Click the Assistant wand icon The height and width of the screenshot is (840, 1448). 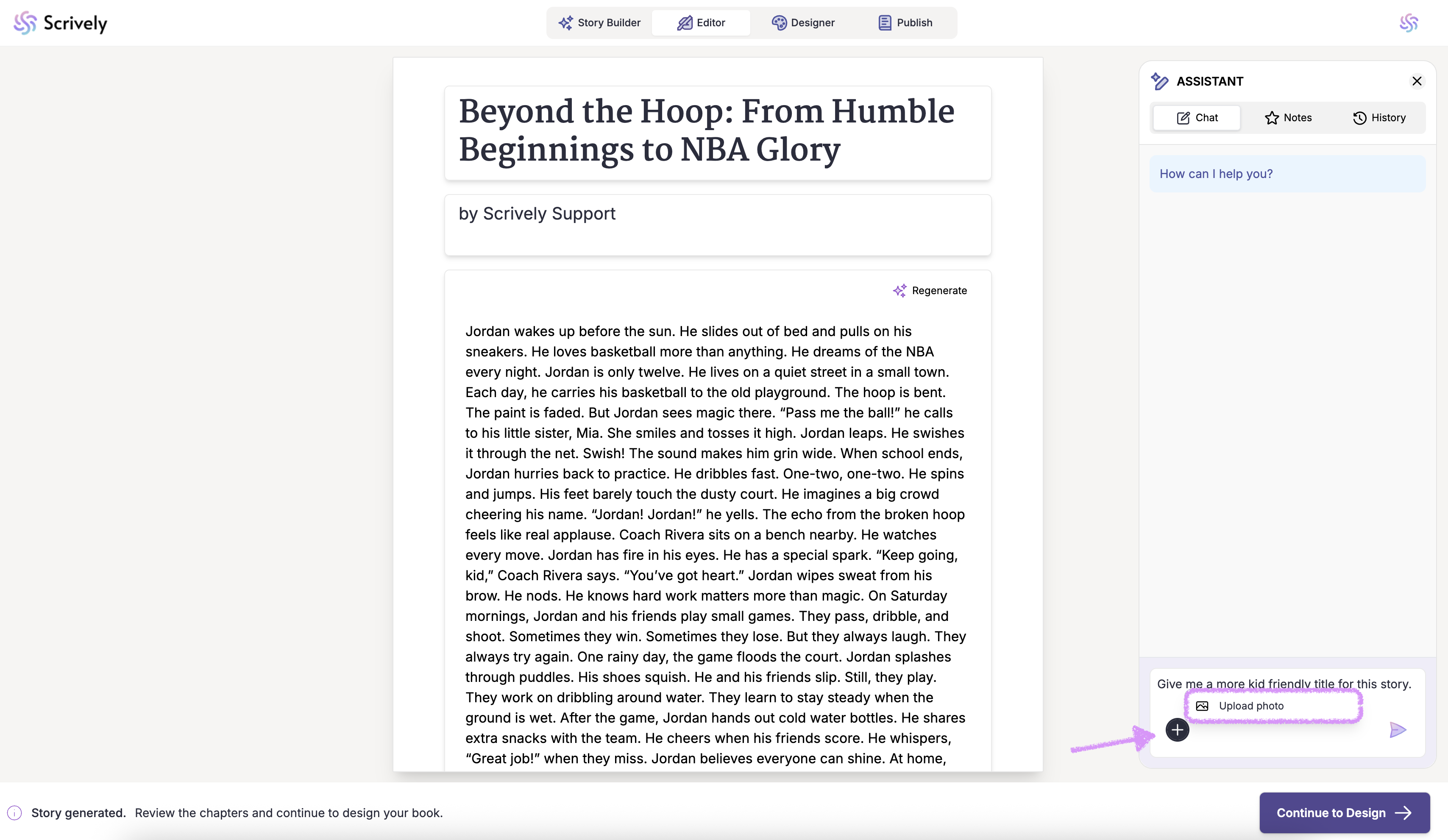pos(1159,82)
